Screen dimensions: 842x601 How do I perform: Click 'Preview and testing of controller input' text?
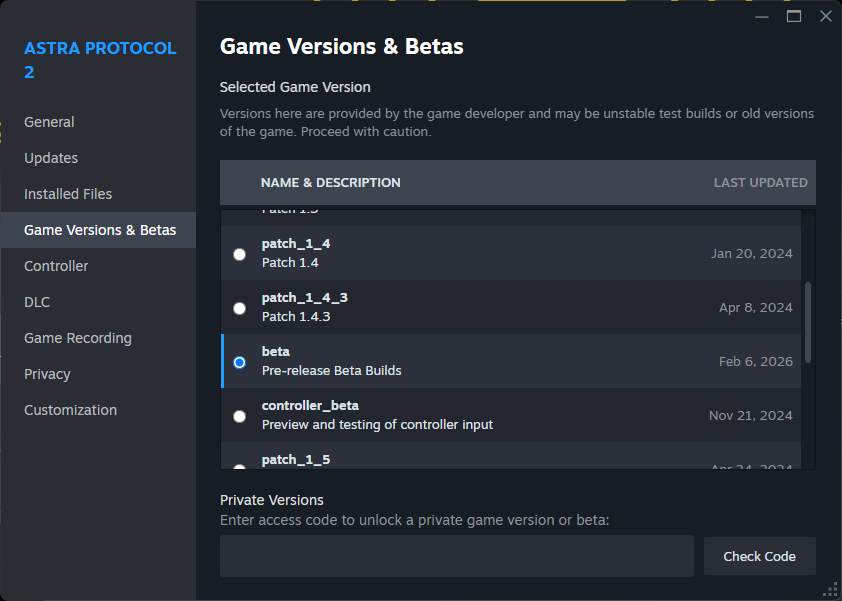(377, 424)
